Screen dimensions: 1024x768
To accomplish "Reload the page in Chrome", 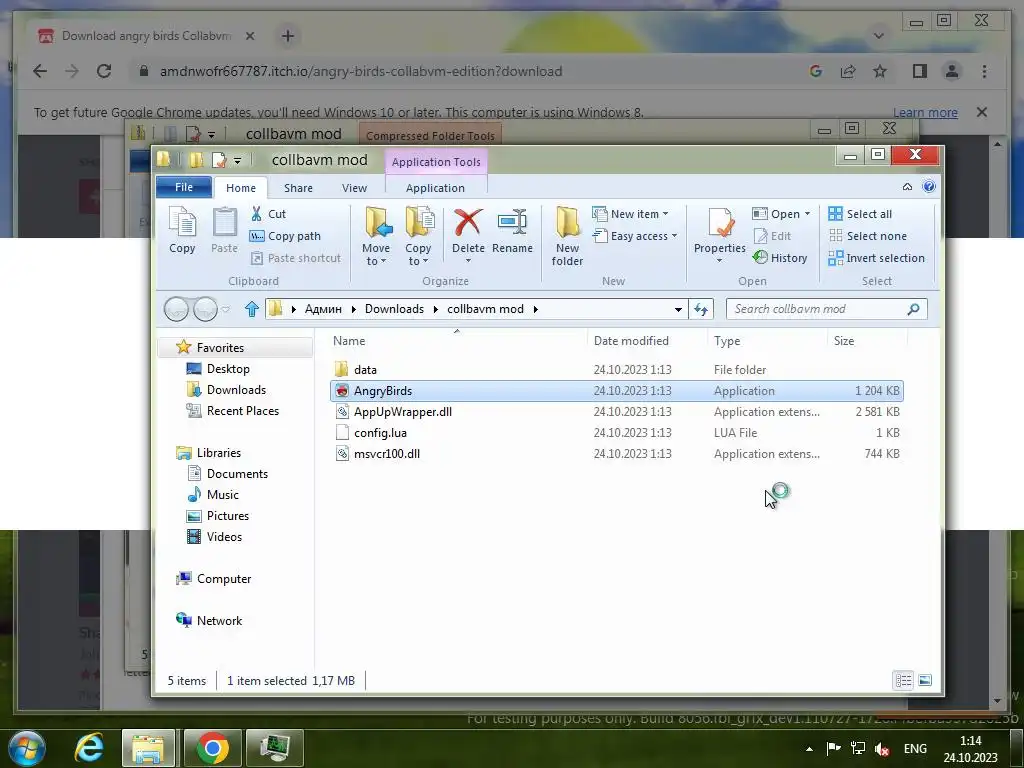I will point(104,71).
